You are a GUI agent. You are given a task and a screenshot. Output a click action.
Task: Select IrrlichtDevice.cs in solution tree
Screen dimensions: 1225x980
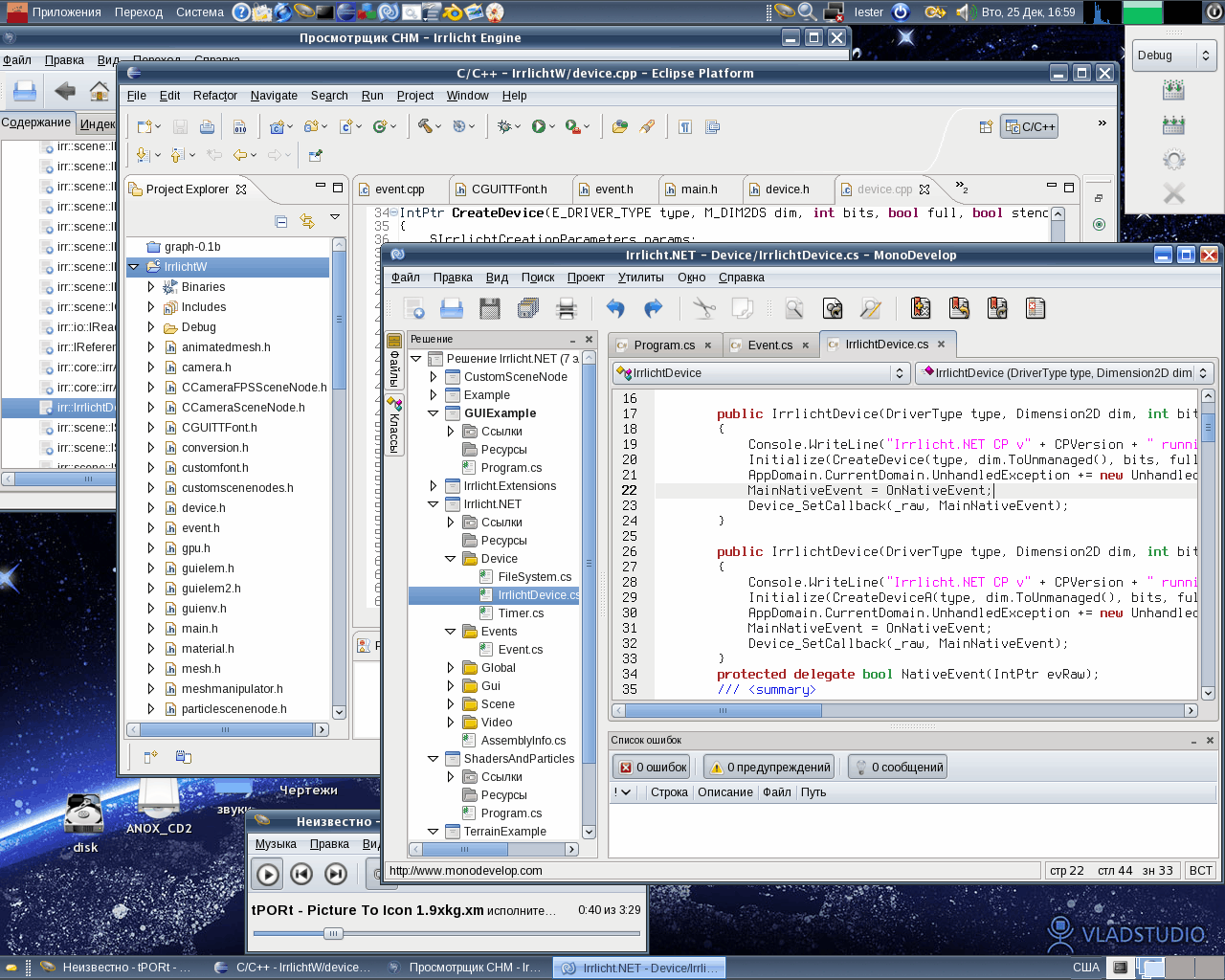click(x=538, y=595)
